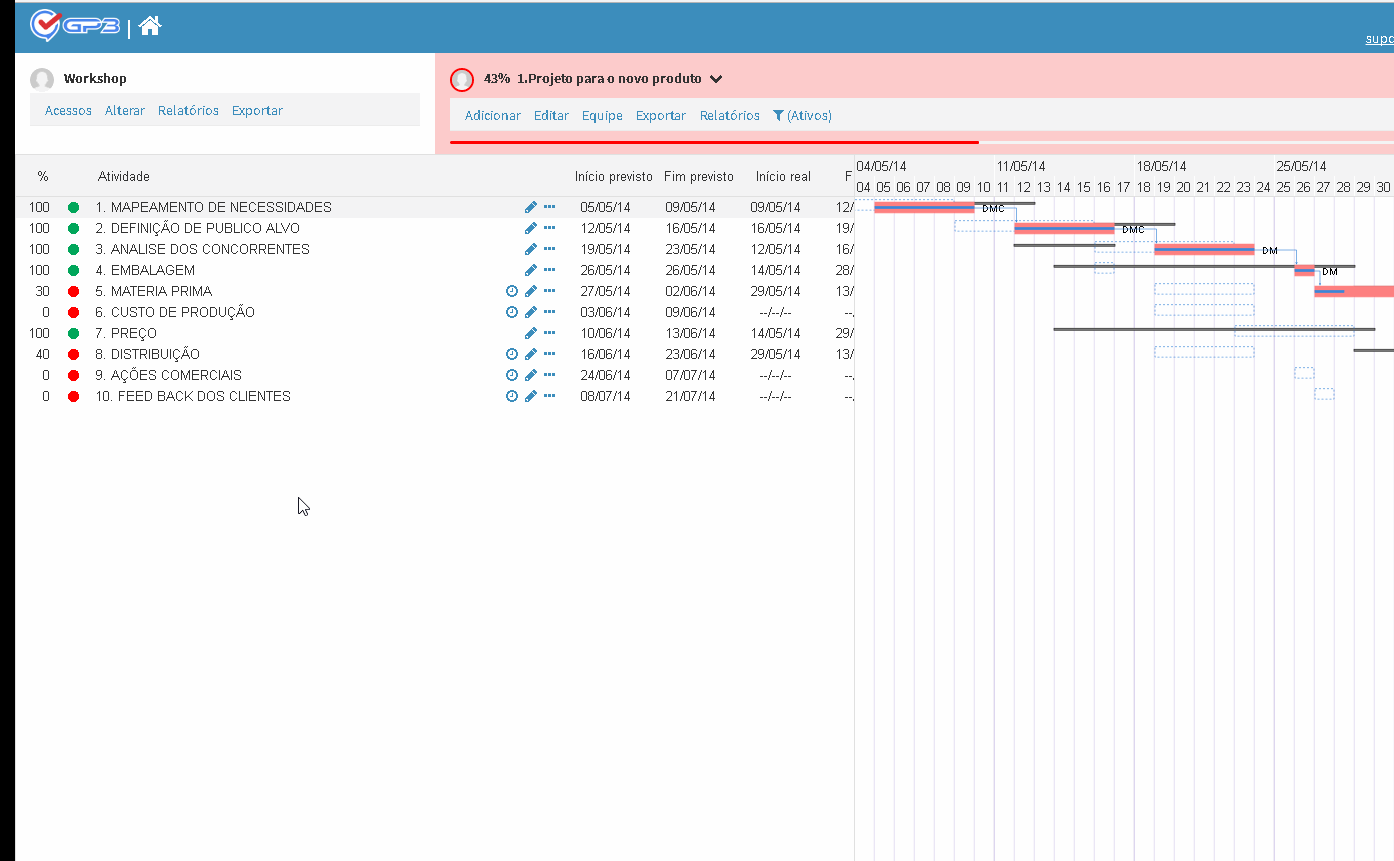Image resolution: width=1394 pixels, height=861 pixels.
Task: Click the GP3 logo
Action: coord(75,25)
